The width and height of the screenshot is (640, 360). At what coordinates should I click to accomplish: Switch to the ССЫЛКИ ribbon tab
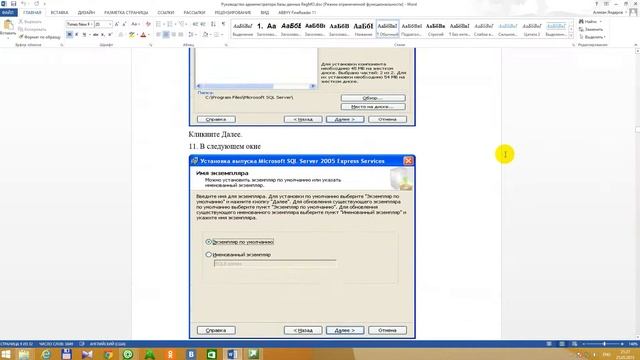166,13
